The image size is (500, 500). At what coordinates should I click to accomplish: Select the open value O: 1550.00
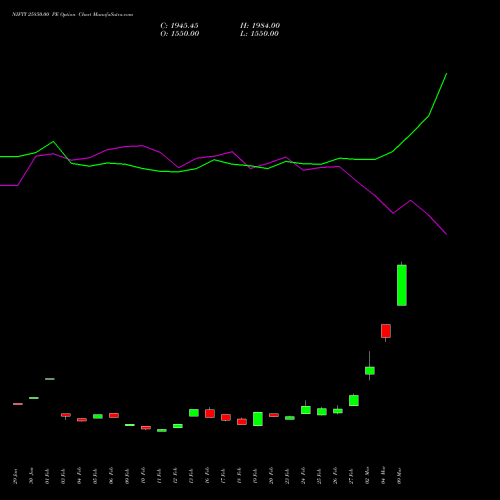click(x=180, y=34)
